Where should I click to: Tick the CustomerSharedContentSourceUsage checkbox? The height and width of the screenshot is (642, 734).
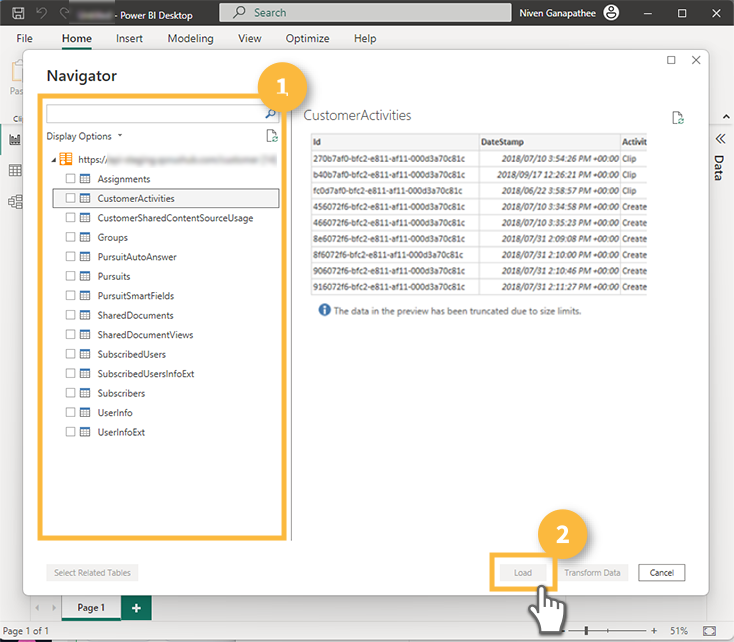(70, 217)
